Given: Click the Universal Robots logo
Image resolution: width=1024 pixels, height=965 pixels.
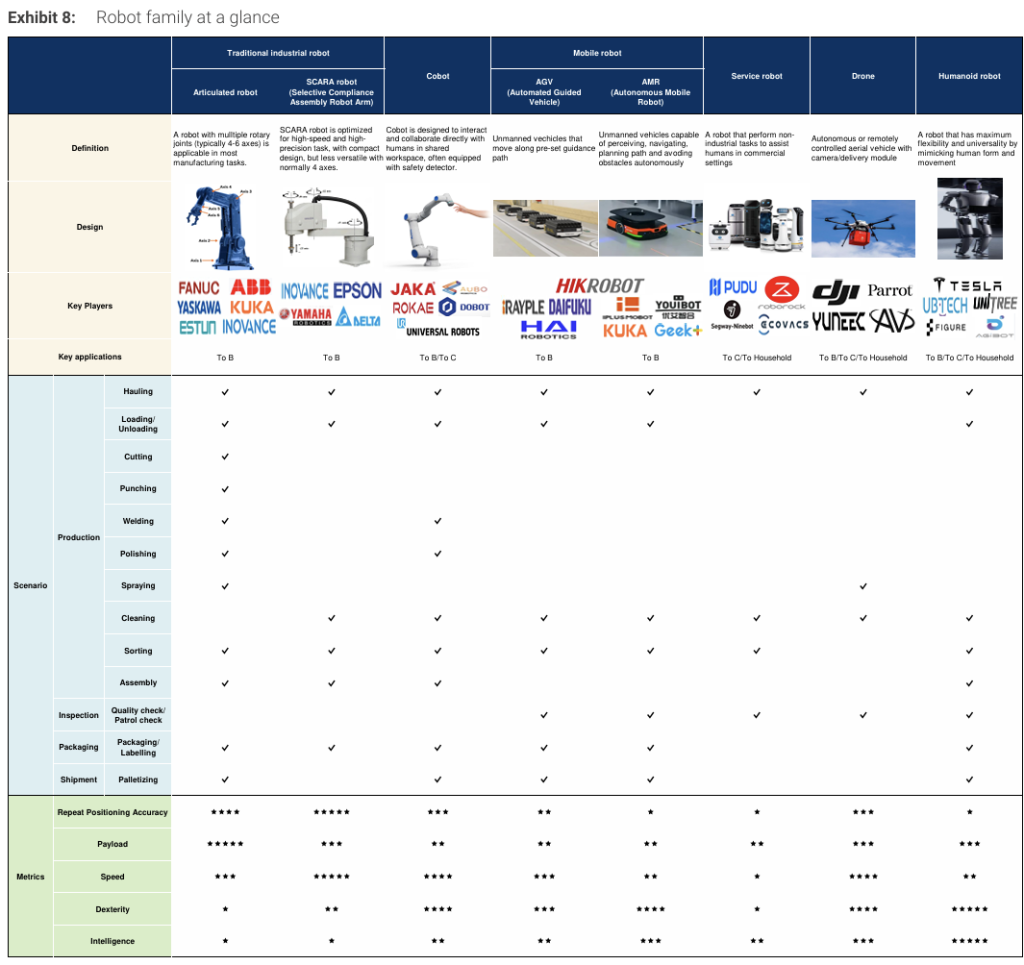Looking at the screenshot, I should (438, 328).
